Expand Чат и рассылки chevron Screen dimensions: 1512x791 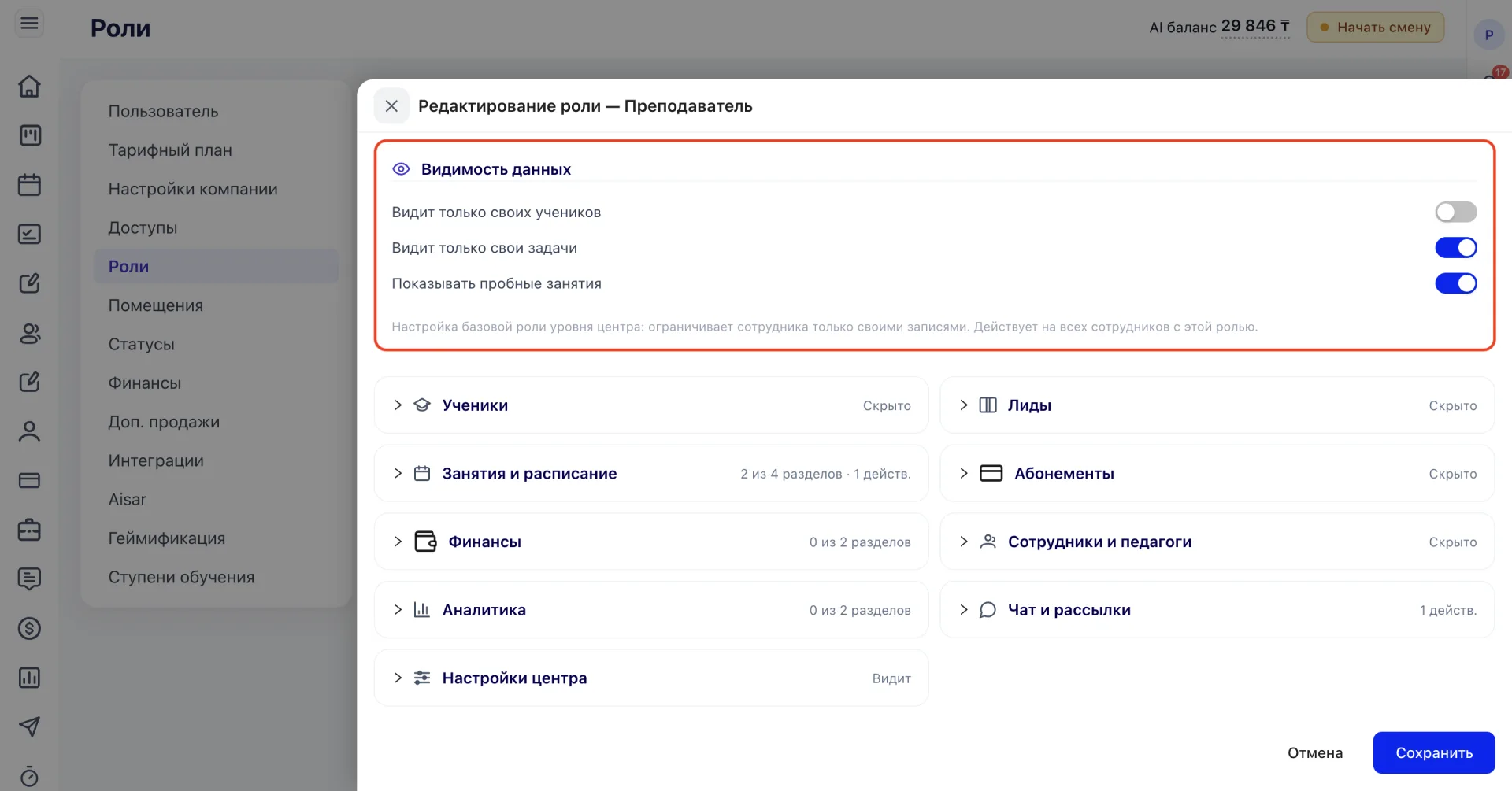coord(963,609)
